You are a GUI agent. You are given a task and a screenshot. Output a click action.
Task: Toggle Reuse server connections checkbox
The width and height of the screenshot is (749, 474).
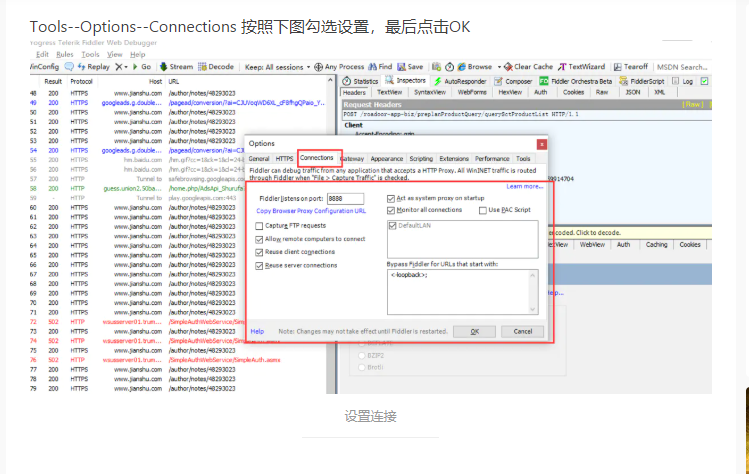click(x=259, y=265)
